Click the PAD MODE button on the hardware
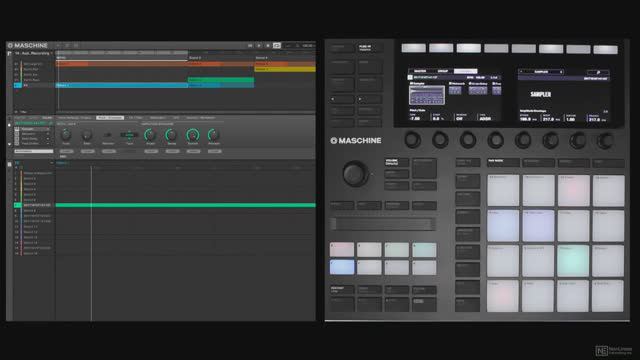The image size is (640, 360). point(503,162)
